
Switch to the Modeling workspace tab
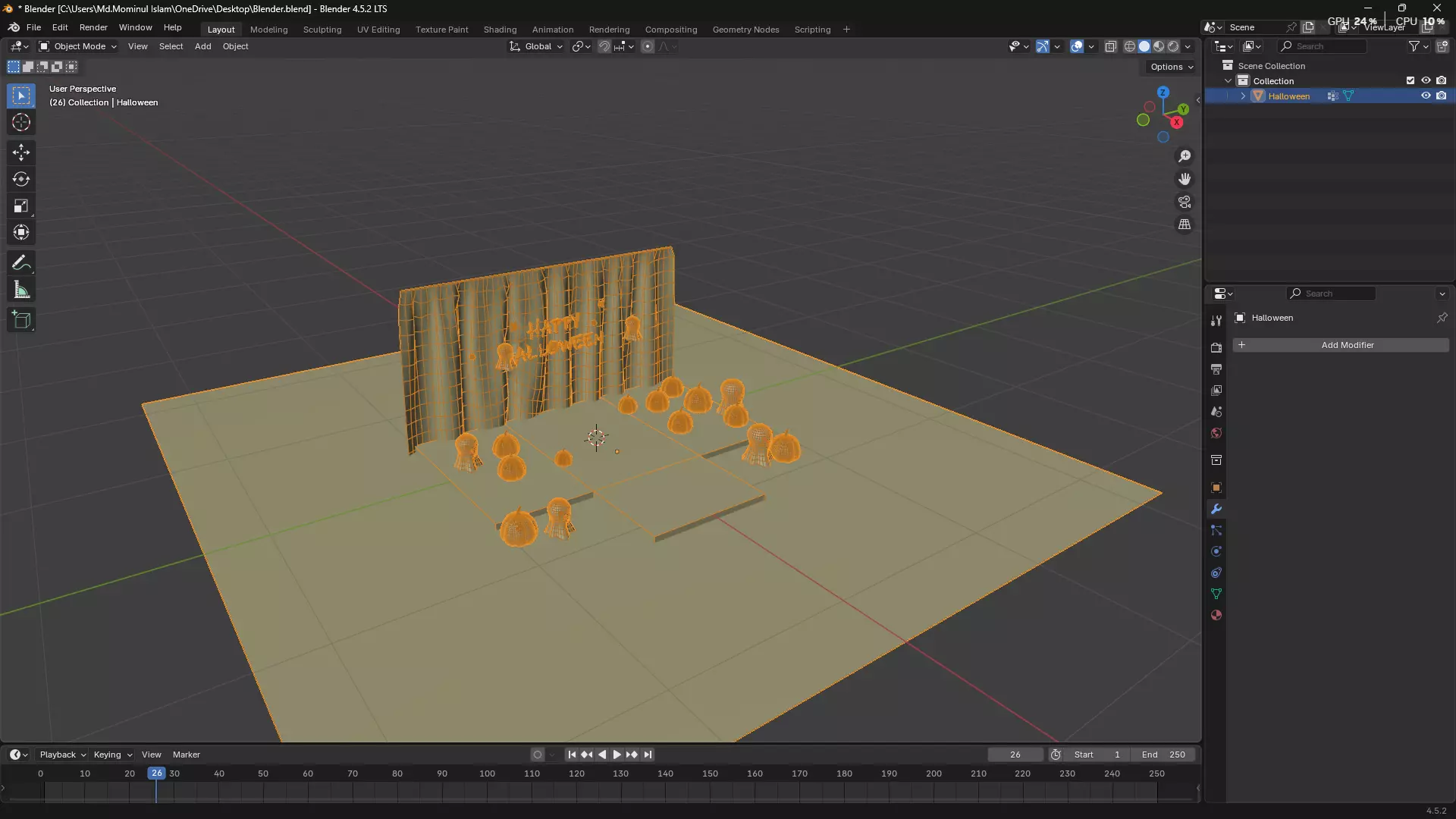(x=268, y=30)
